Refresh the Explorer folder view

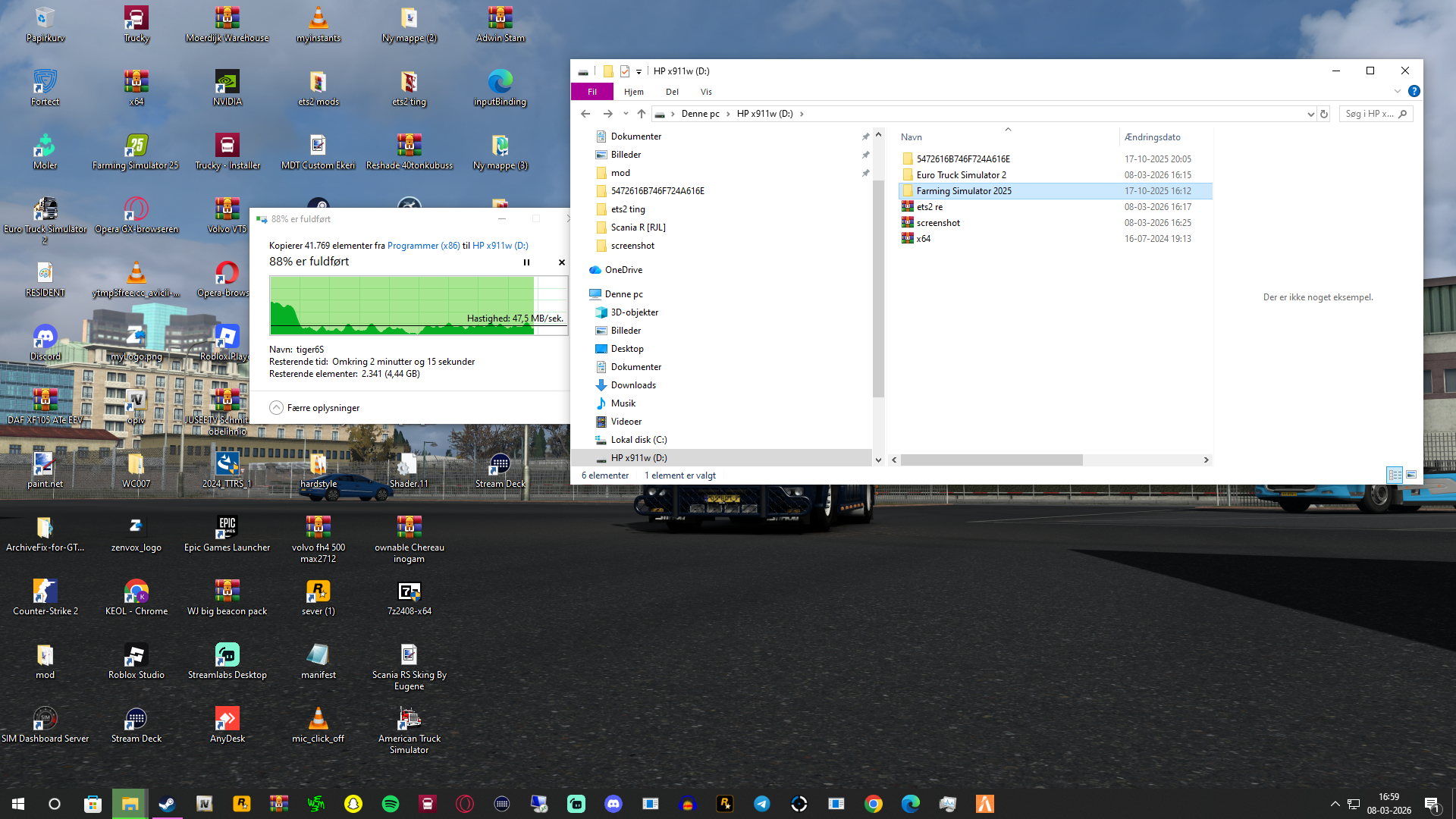1324,114
